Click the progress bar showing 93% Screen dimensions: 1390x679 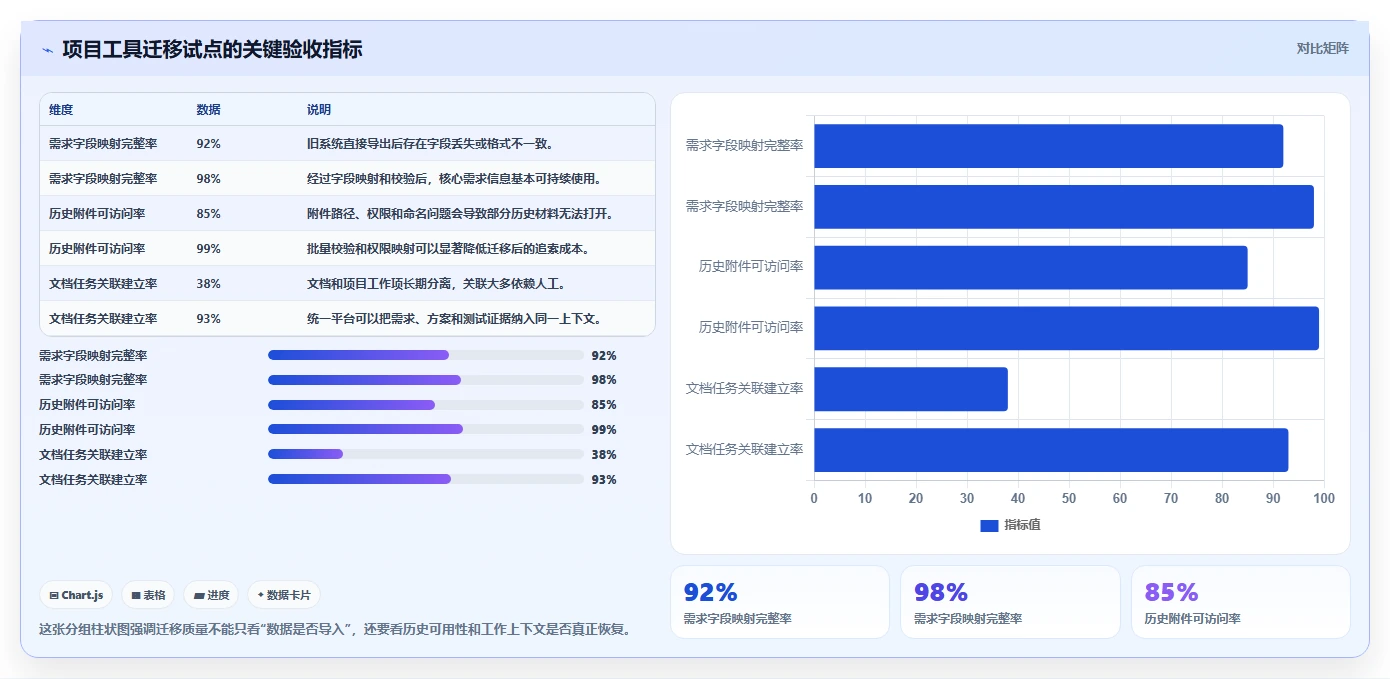click(426, 479)
